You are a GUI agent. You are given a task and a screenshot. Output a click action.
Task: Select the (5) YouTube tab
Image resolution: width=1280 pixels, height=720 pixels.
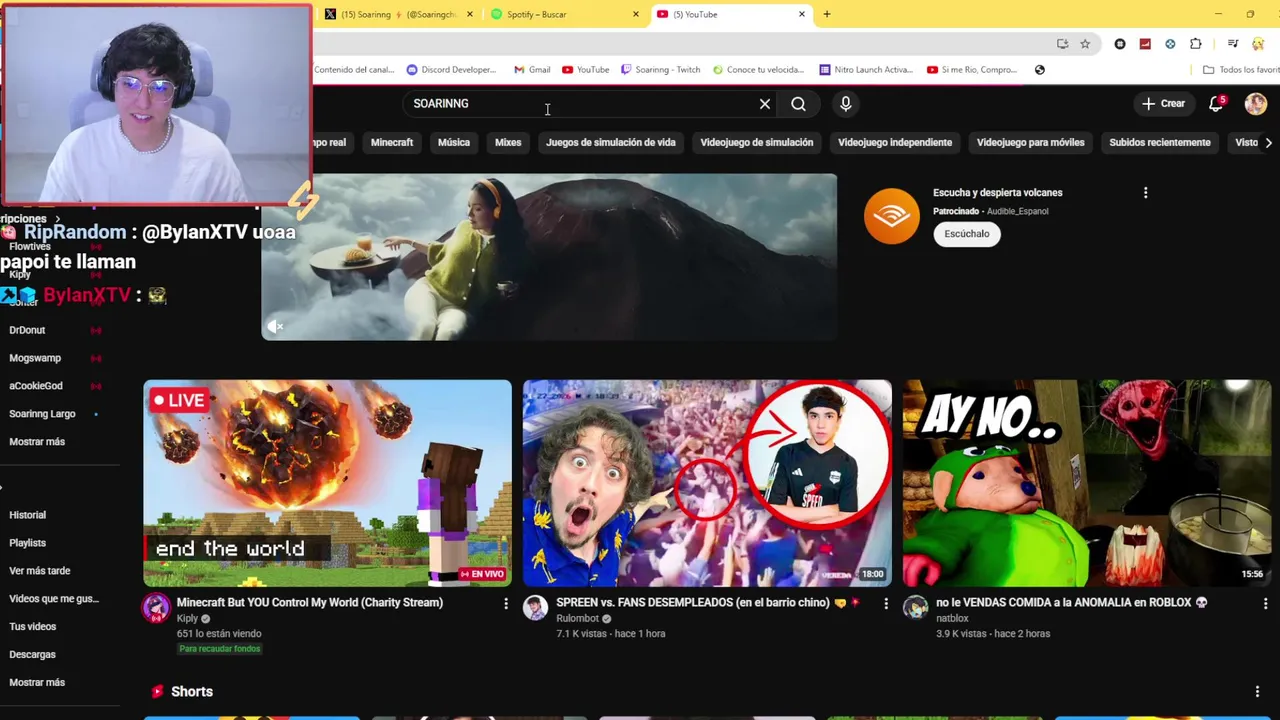tap(730, 14)
